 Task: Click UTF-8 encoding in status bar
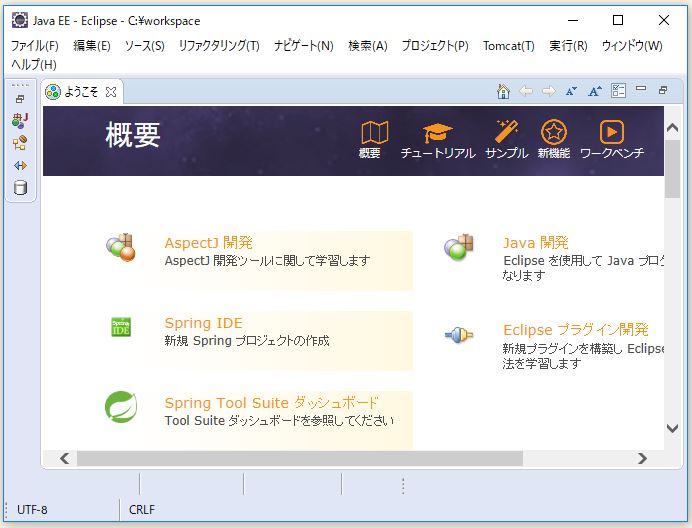point(32,509)
